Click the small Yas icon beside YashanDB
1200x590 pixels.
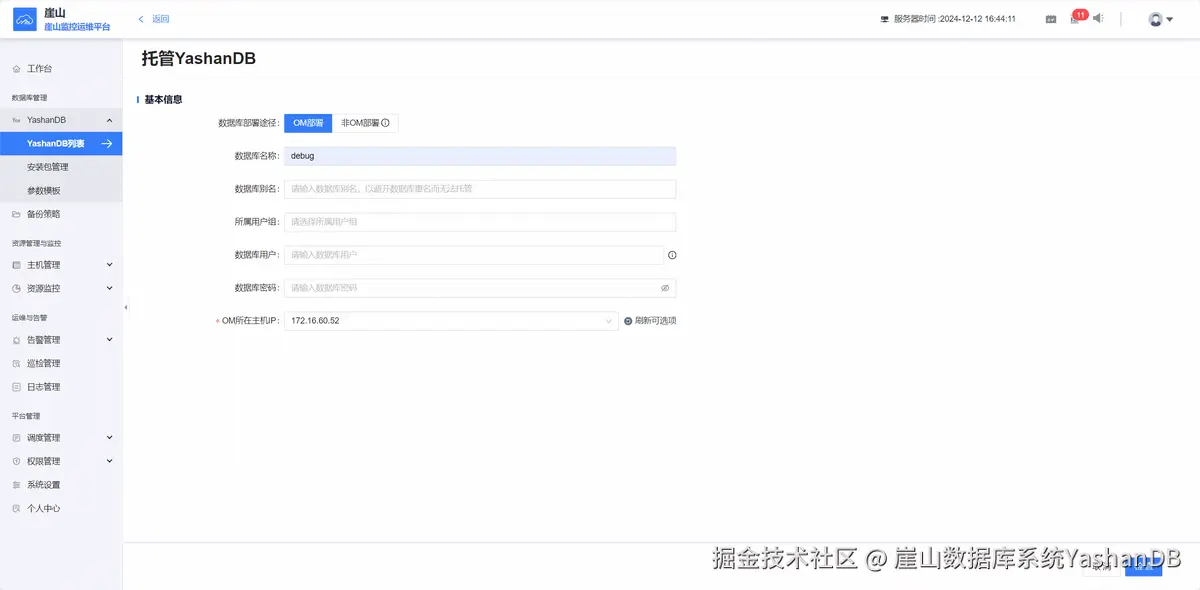pyautogui.click(x=16, y=120)
